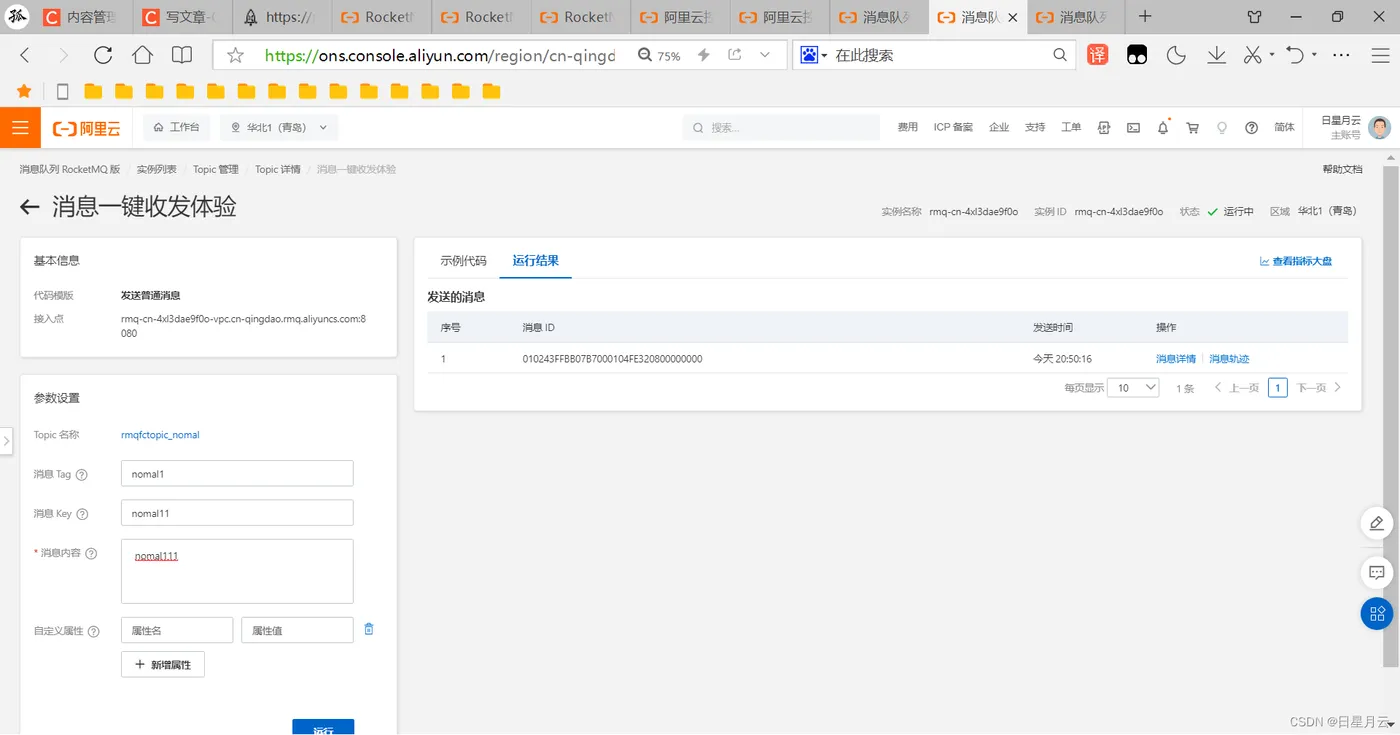Click the Aliyun header search box

pyautogui.click(x=782, y=128)
